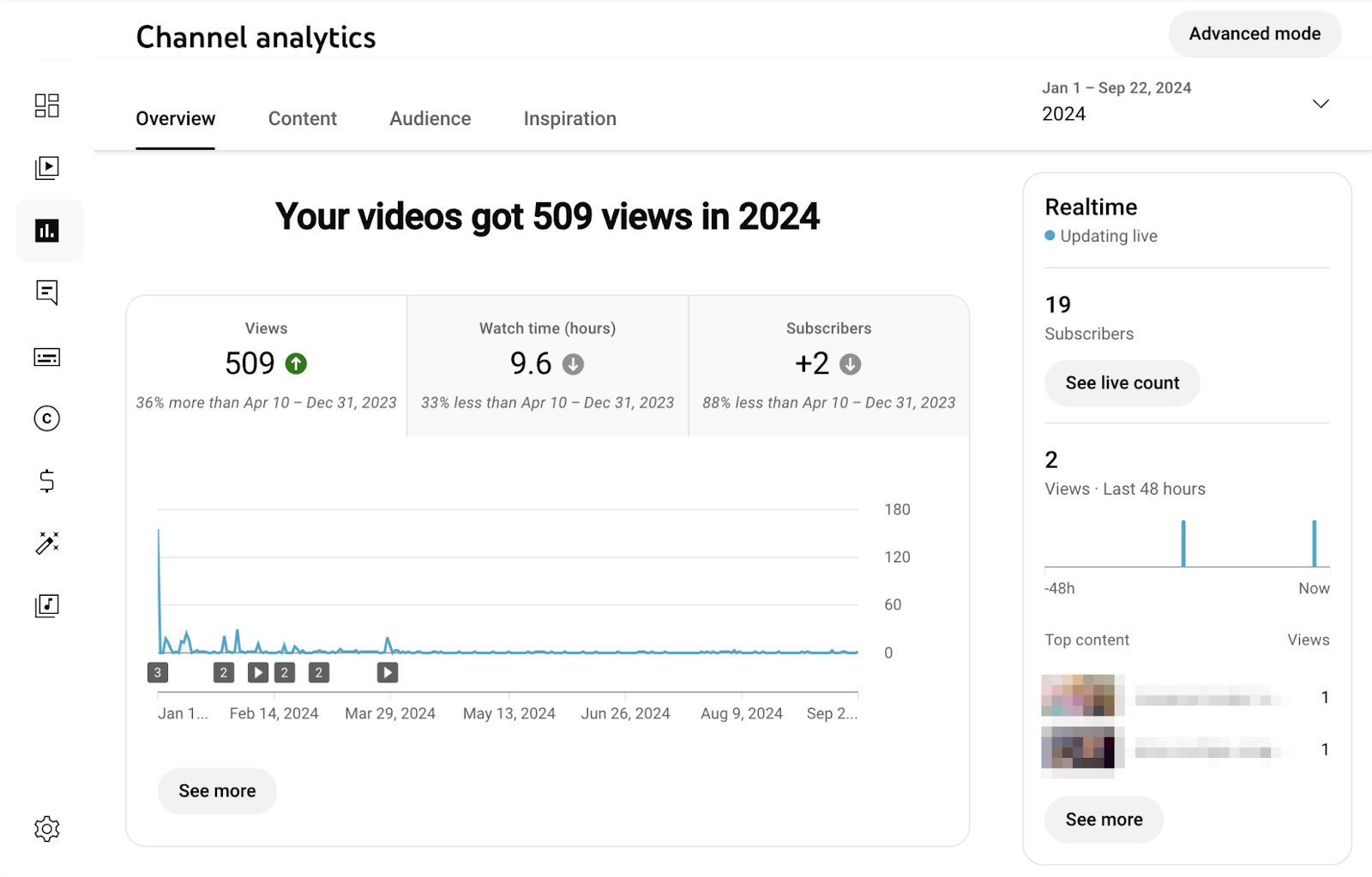Viewport: 1372px width, 877px height.
Task: Open the top content video thumbnail
Action: coord(1081,696)
